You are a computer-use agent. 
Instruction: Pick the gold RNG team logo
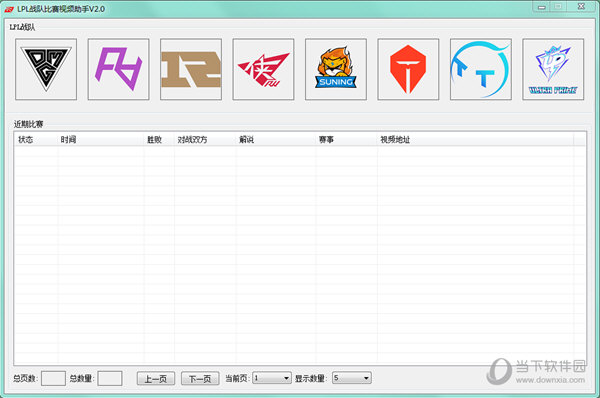(191, 69)
